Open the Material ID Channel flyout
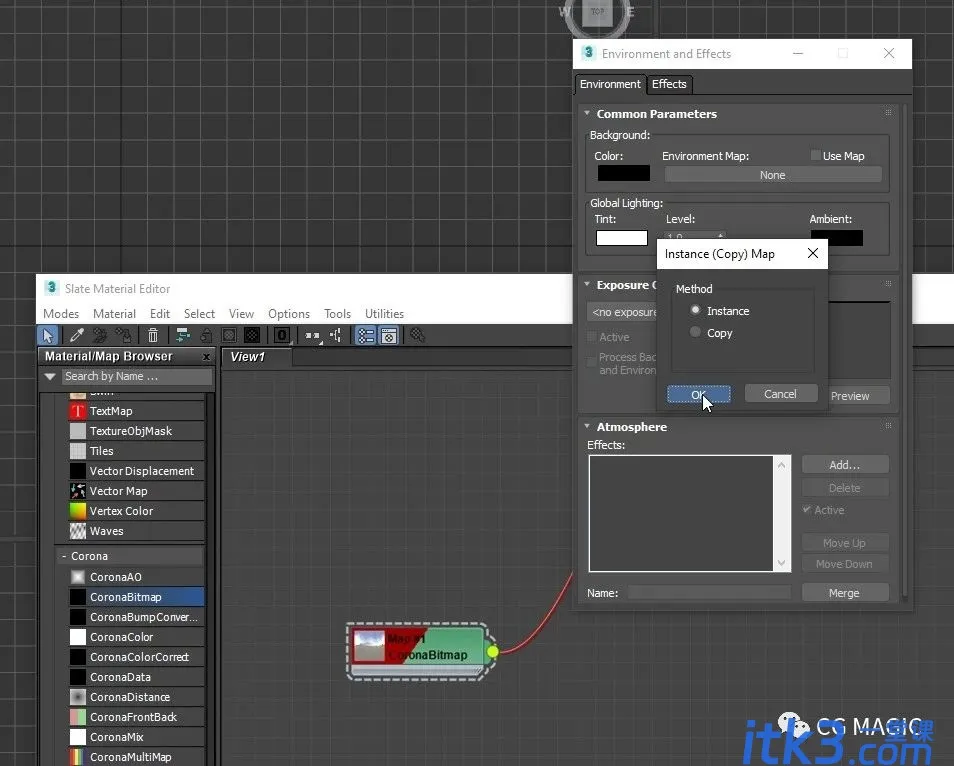The height and width of the screenshot is (766, 954). pyautogui.click(x=282, y=335)
